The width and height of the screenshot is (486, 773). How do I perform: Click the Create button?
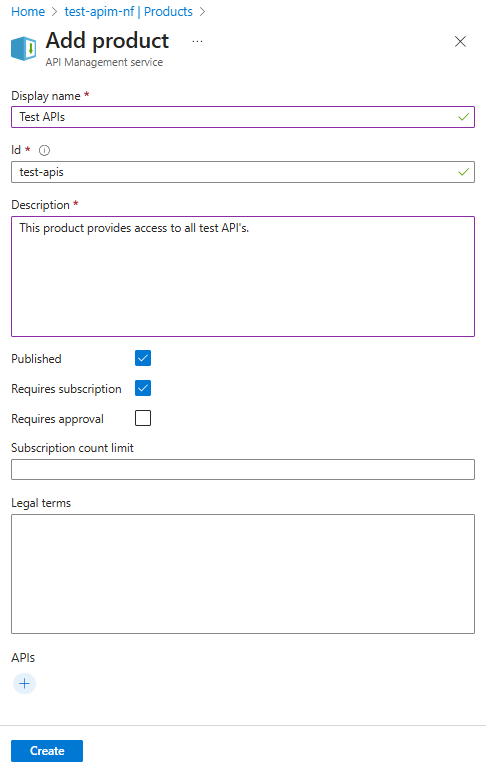pos(47,750)
